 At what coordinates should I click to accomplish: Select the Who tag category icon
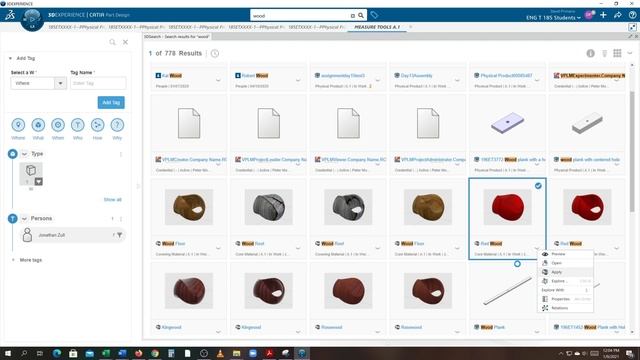click(x=78, y=125)
